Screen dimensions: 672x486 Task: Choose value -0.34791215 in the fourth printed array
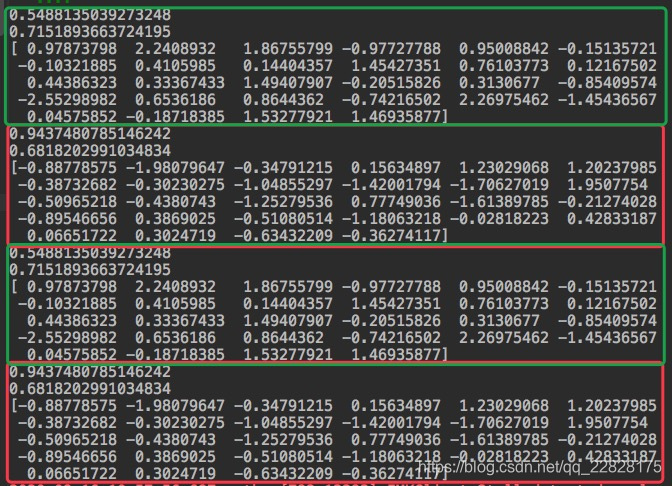(x=283, y=405)
